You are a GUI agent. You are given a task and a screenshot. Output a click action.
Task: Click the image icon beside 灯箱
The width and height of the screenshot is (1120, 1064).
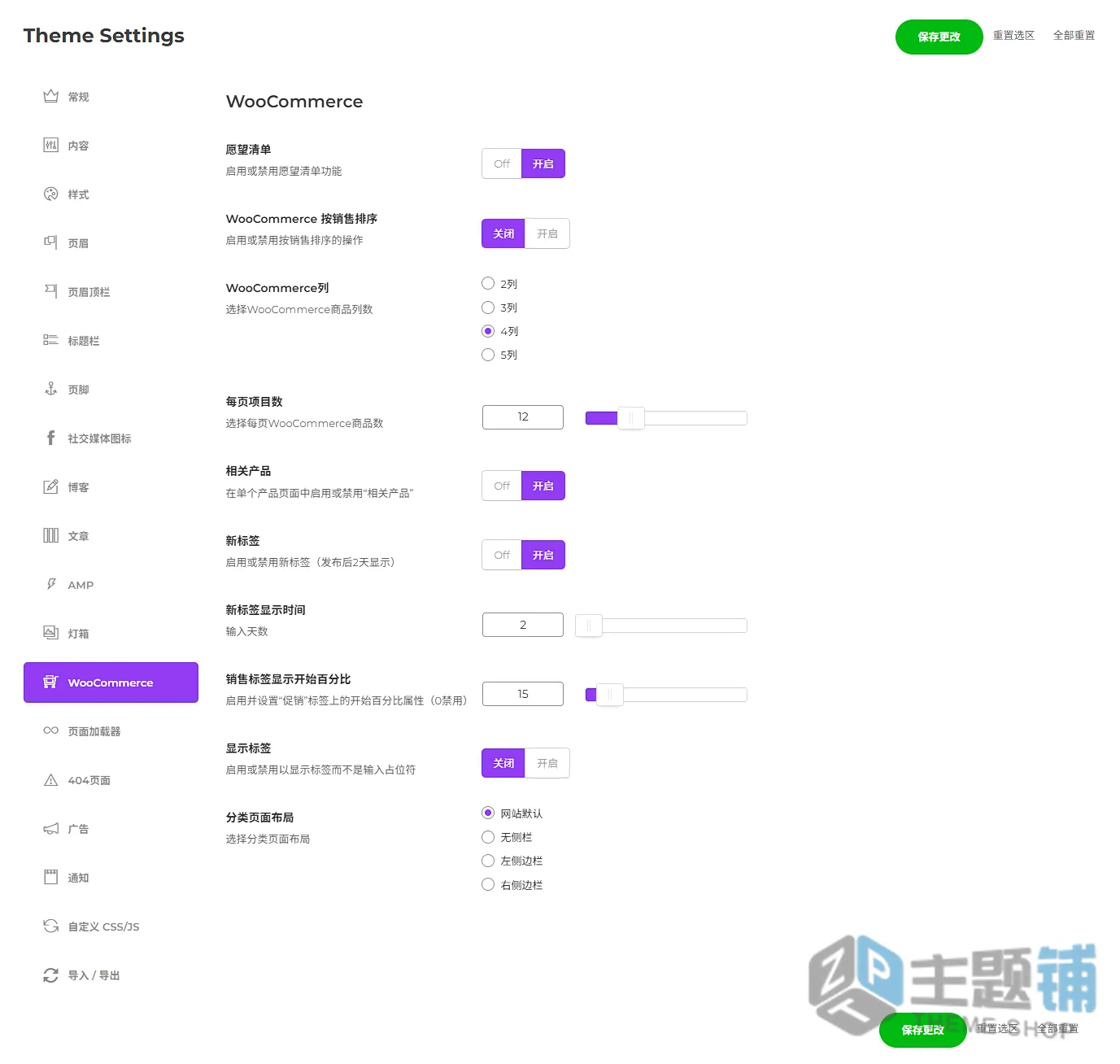coord(50,633)
